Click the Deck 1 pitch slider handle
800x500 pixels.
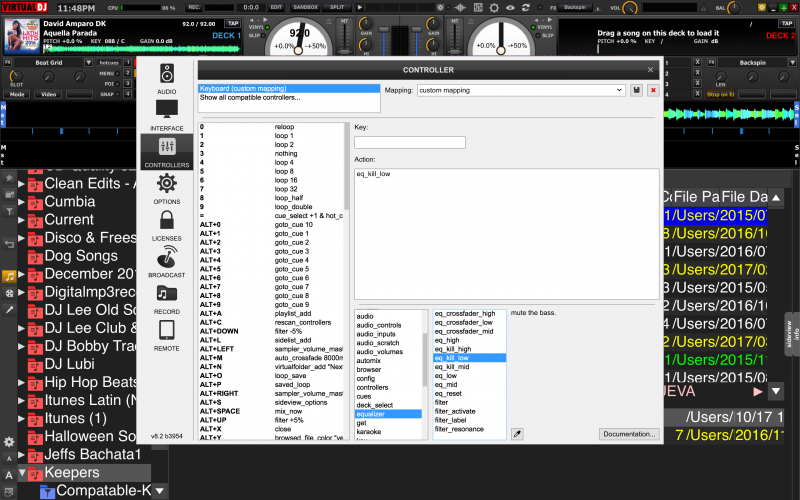(344, 52)
